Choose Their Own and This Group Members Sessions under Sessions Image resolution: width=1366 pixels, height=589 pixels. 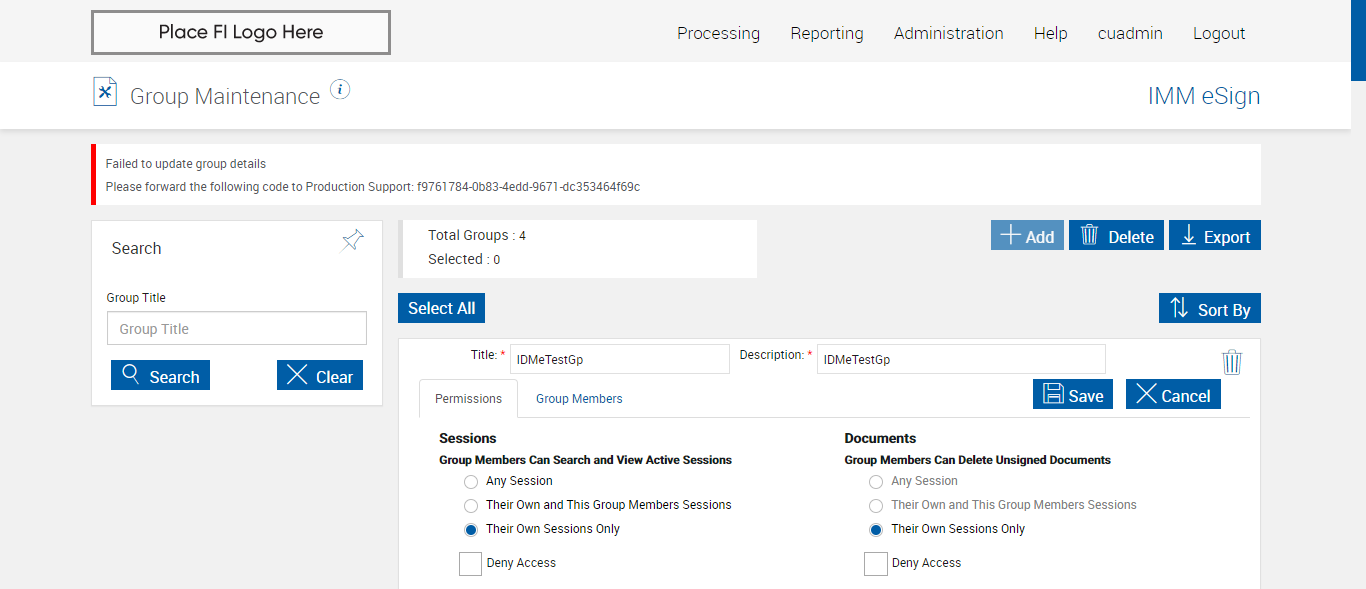coord(471,505)
